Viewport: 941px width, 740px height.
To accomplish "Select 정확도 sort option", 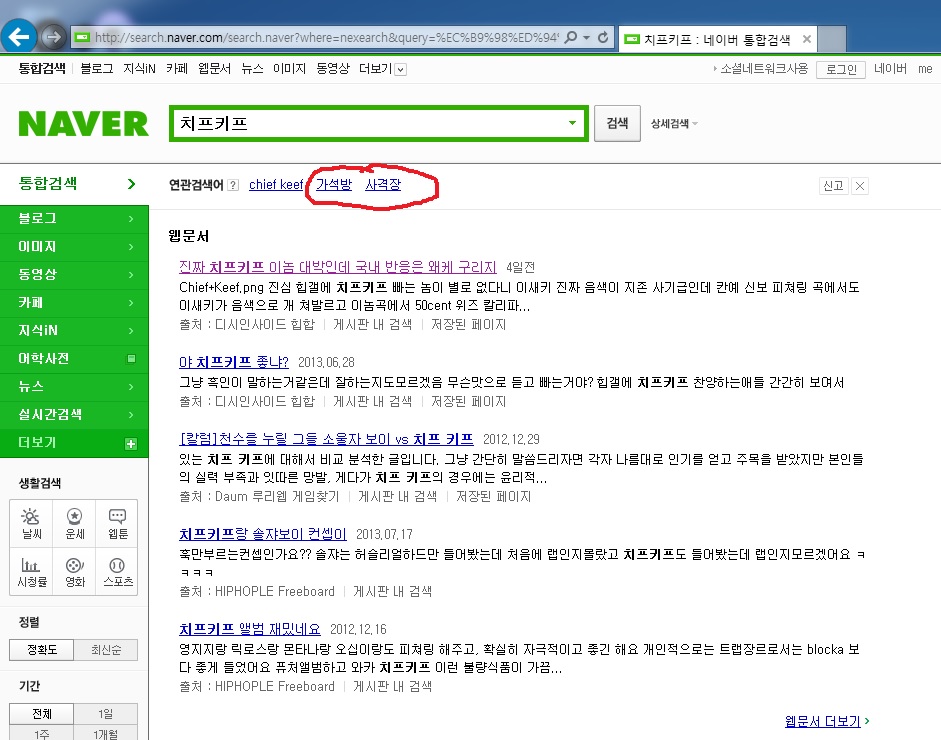I will pos(42,650).
